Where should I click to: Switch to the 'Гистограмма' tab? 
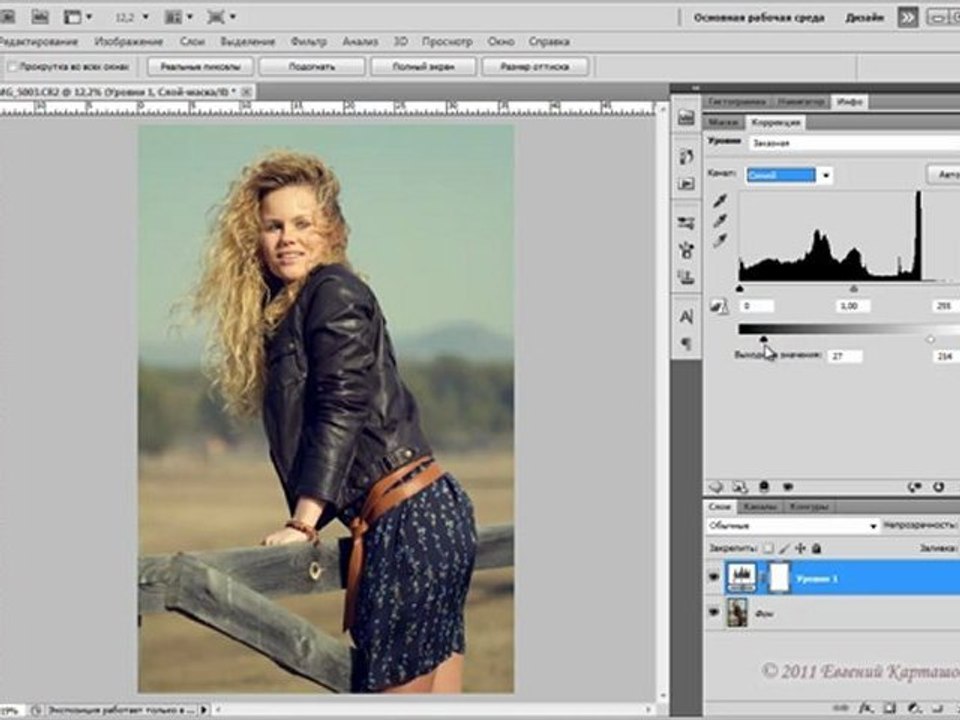(737, 102)
